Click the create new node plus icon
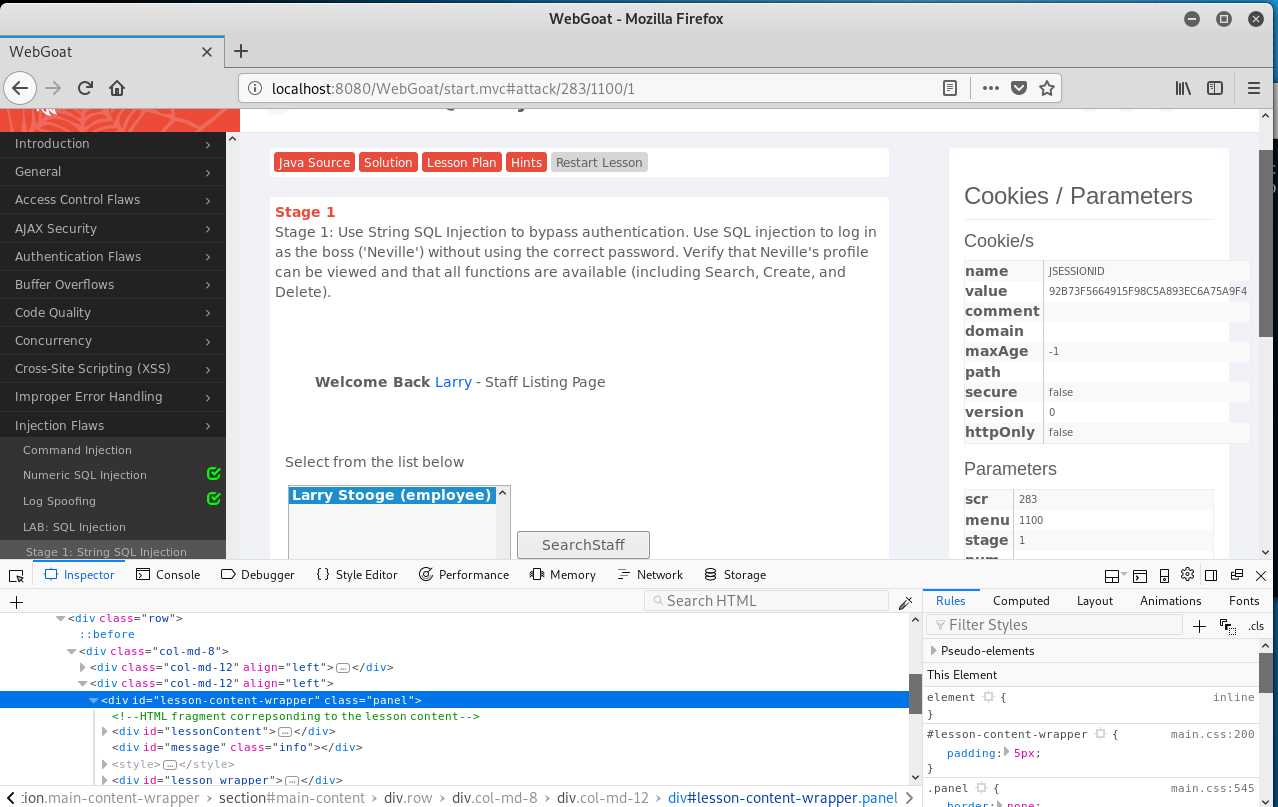Screen dimensions: 1278x807 (16, 602)
